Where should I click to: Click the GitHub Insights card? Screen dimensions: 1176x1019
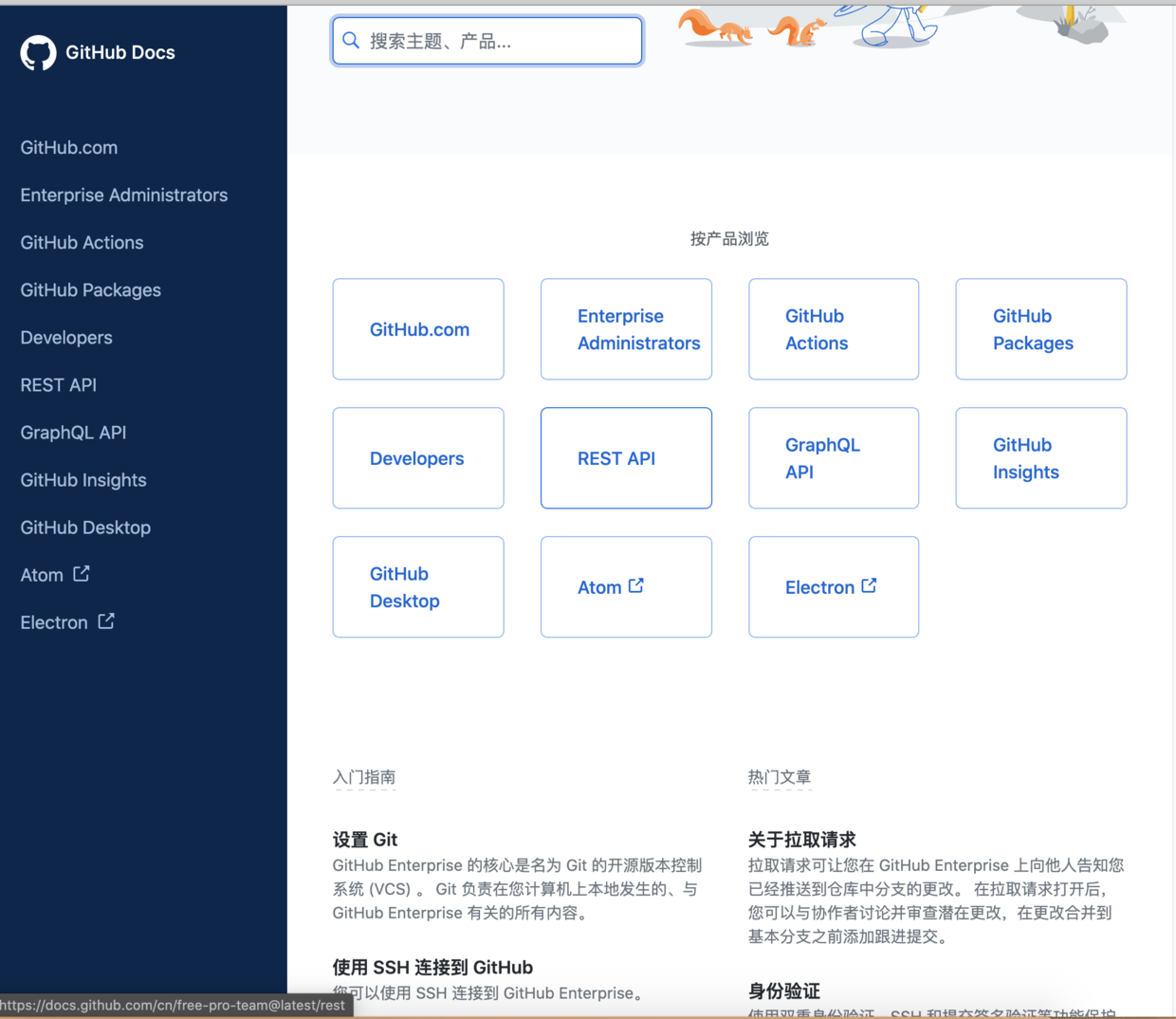[x=1040, y=457]
